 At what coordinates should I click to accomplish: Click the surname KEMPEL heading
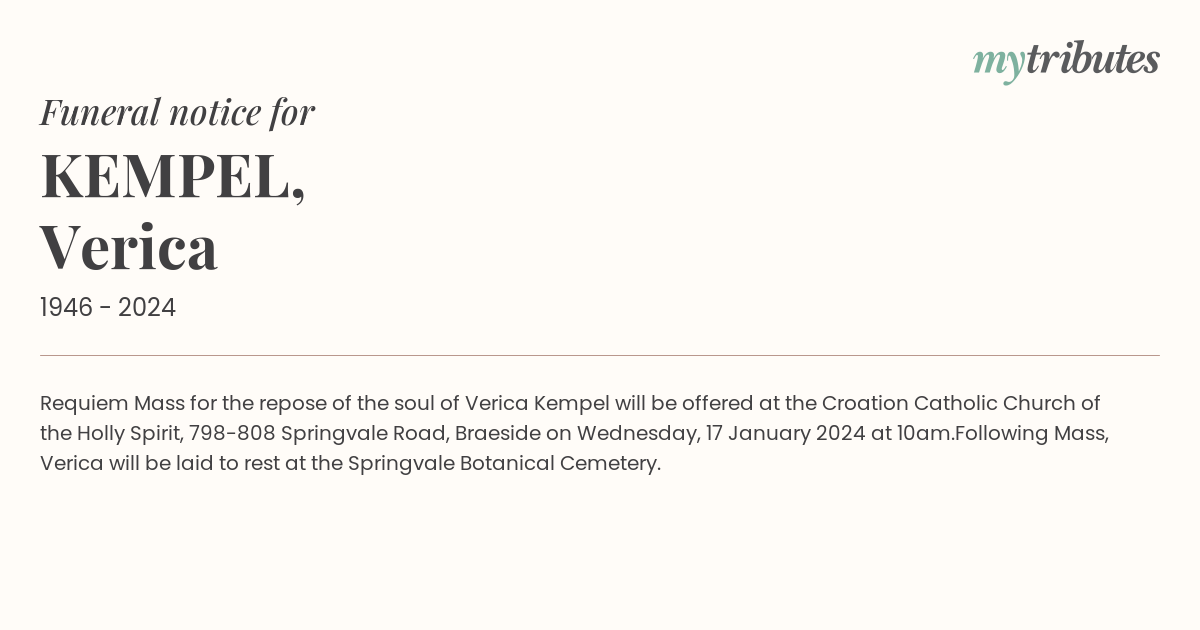click(x=172, y=176)
